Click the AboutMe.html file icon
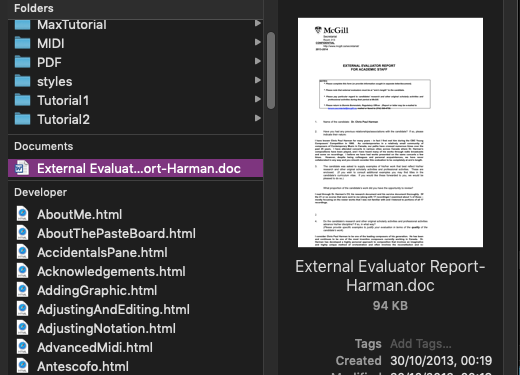520x375 pixels. [22, 214]
